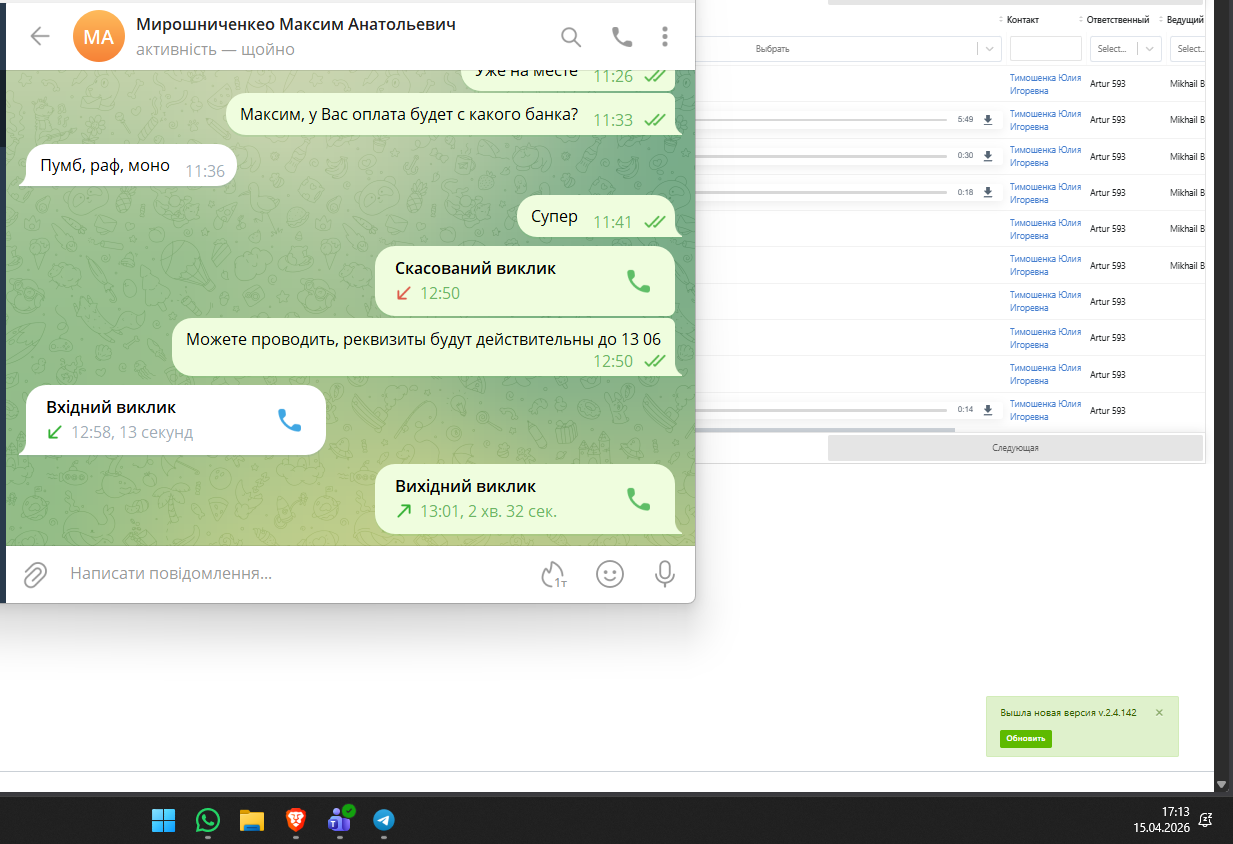Click the Контакт column header label

pos(1022,20)
